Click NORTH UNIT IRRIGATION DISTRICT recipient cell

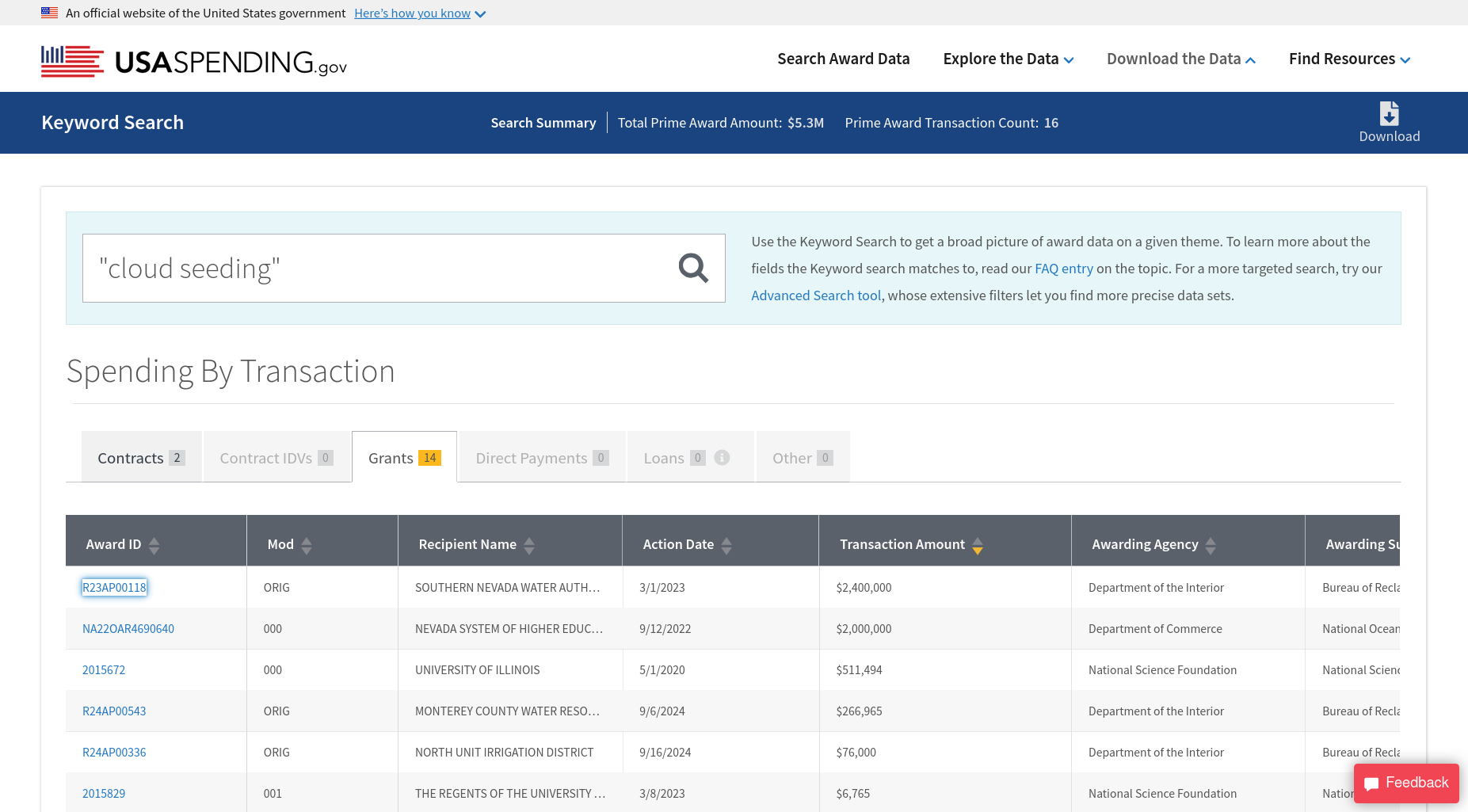[x=509, y=752]
